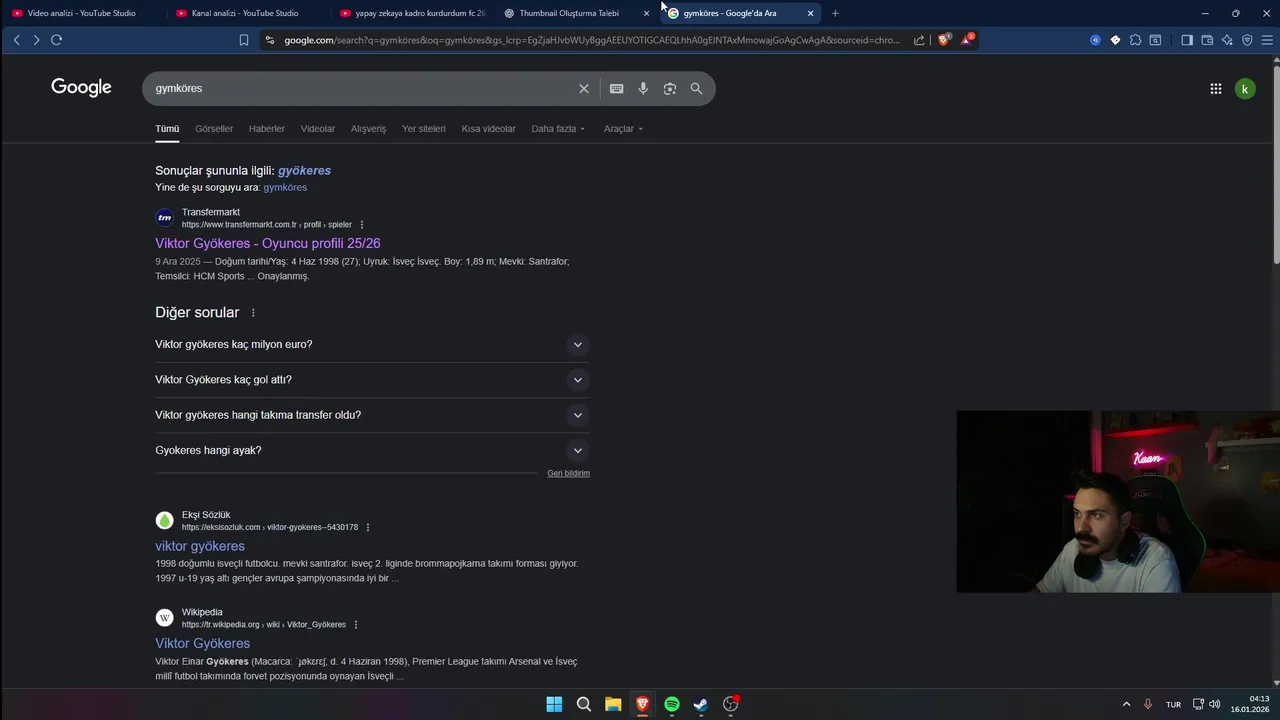Open a new browser tab with plus
Image resolution: width=1280 pixels, height=720 pixels.
[835, 13]
